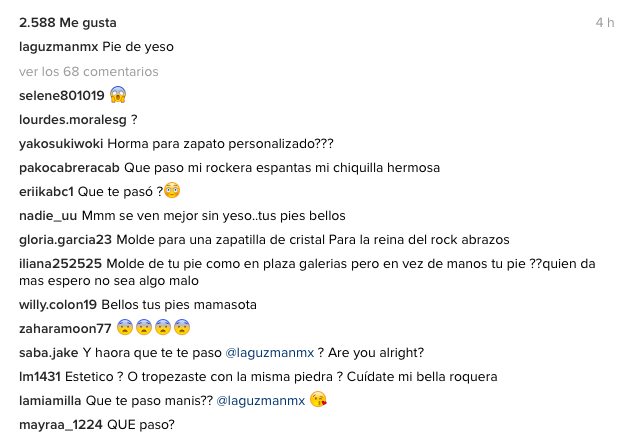The height and width of the screenshot is (438, 635).
Task: Expand ver los 68 comentarios
Action: click(x=89, y=72)
